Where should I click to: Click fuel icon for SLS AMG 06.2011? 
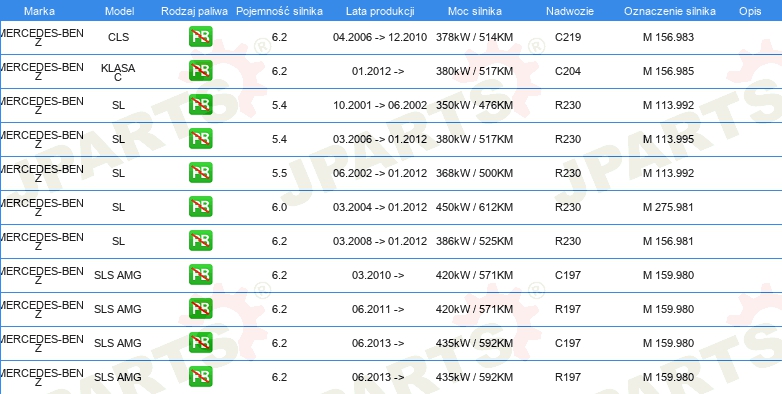coord(200,308)
